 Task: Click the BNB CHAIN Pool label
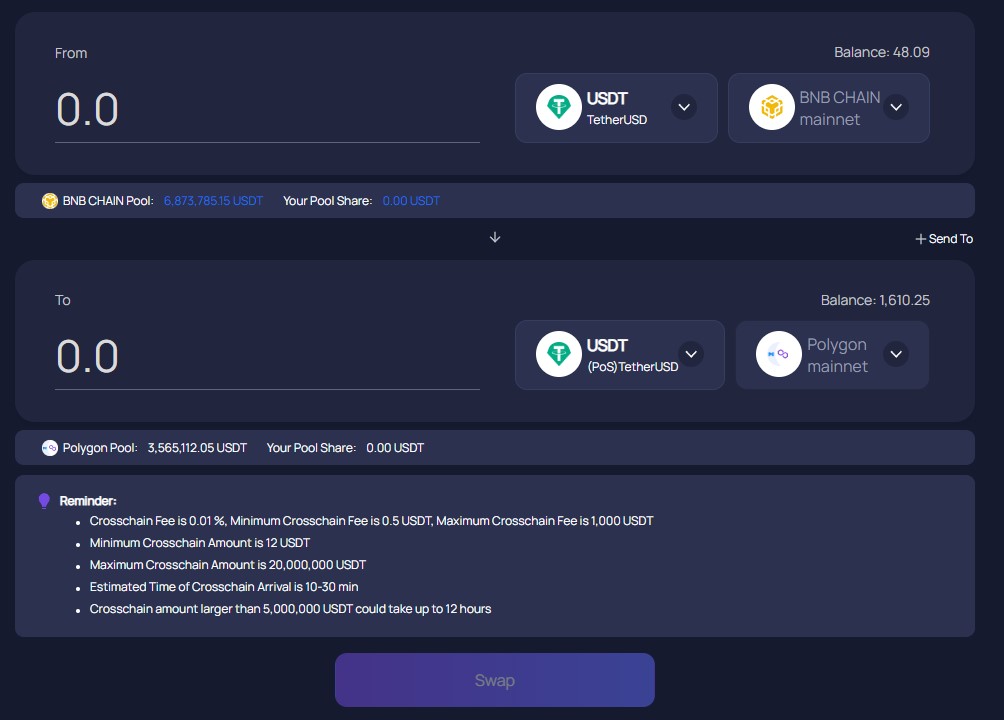(108, 200)
